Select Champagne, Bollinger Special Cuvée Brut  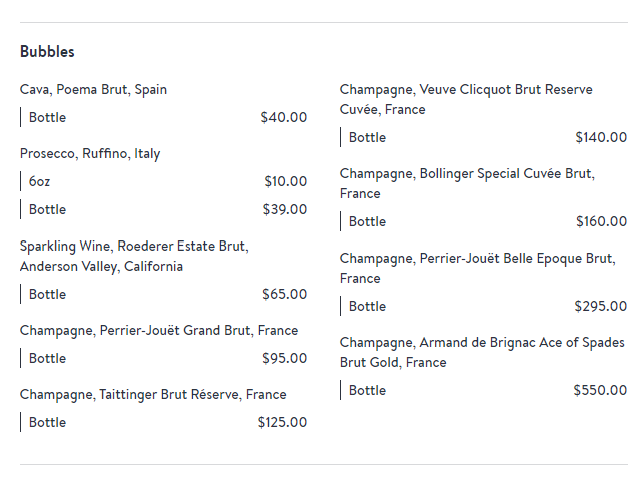(x=467, y=184)
